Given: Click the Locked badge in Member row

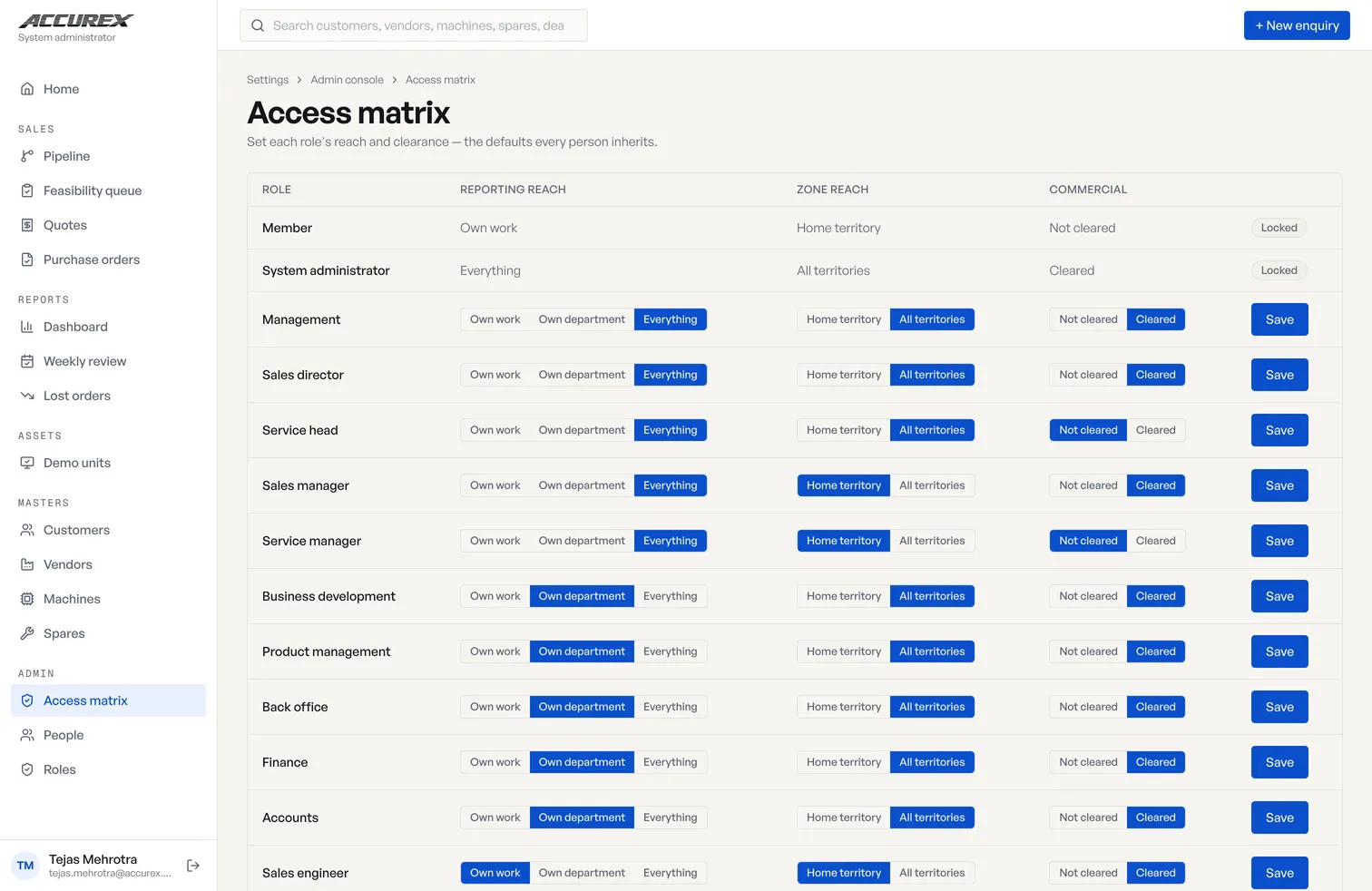Looking at the screenshot, I should click(1279, 228).
